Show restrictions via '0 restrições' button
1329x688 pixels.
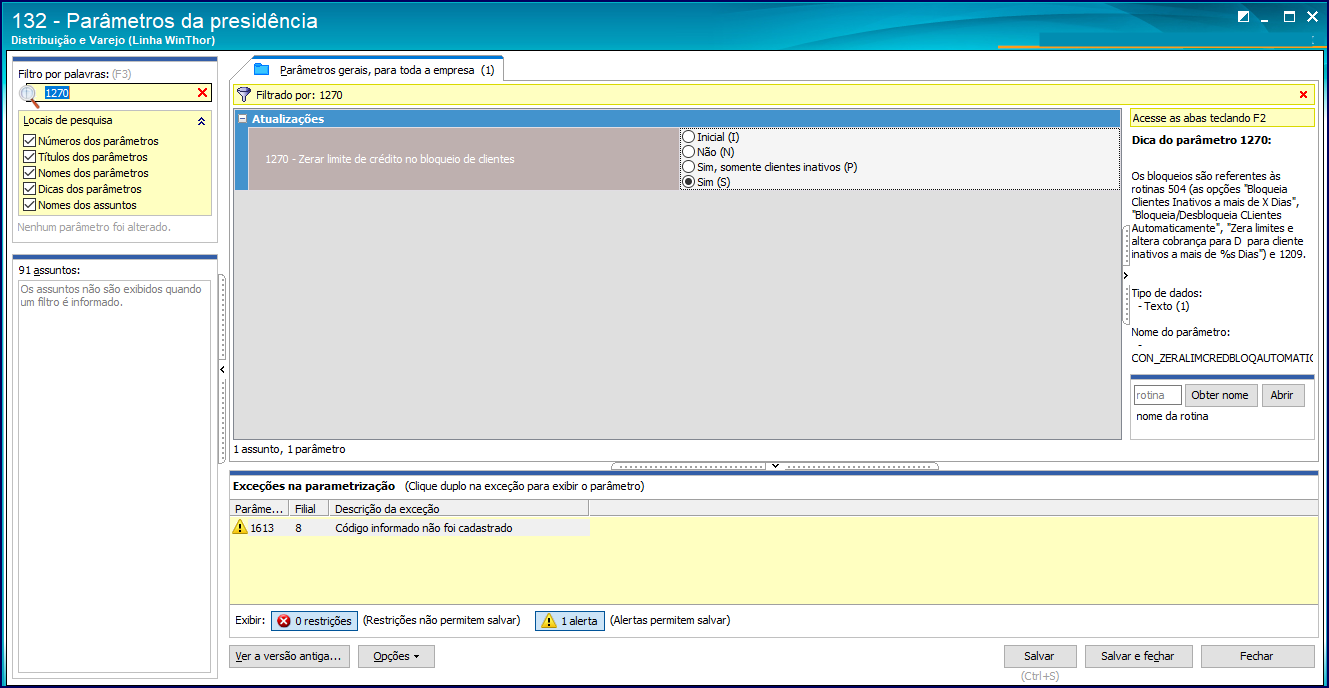[x=313, y=621]
